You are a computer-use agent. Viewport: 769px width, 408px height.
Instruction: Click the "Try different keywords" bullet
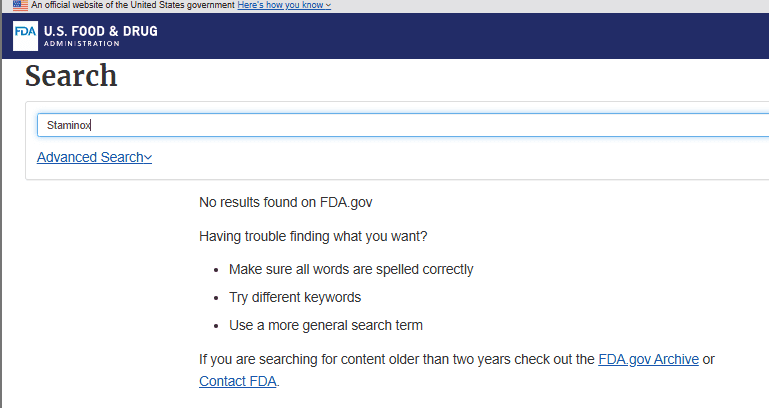coord(295,298)
